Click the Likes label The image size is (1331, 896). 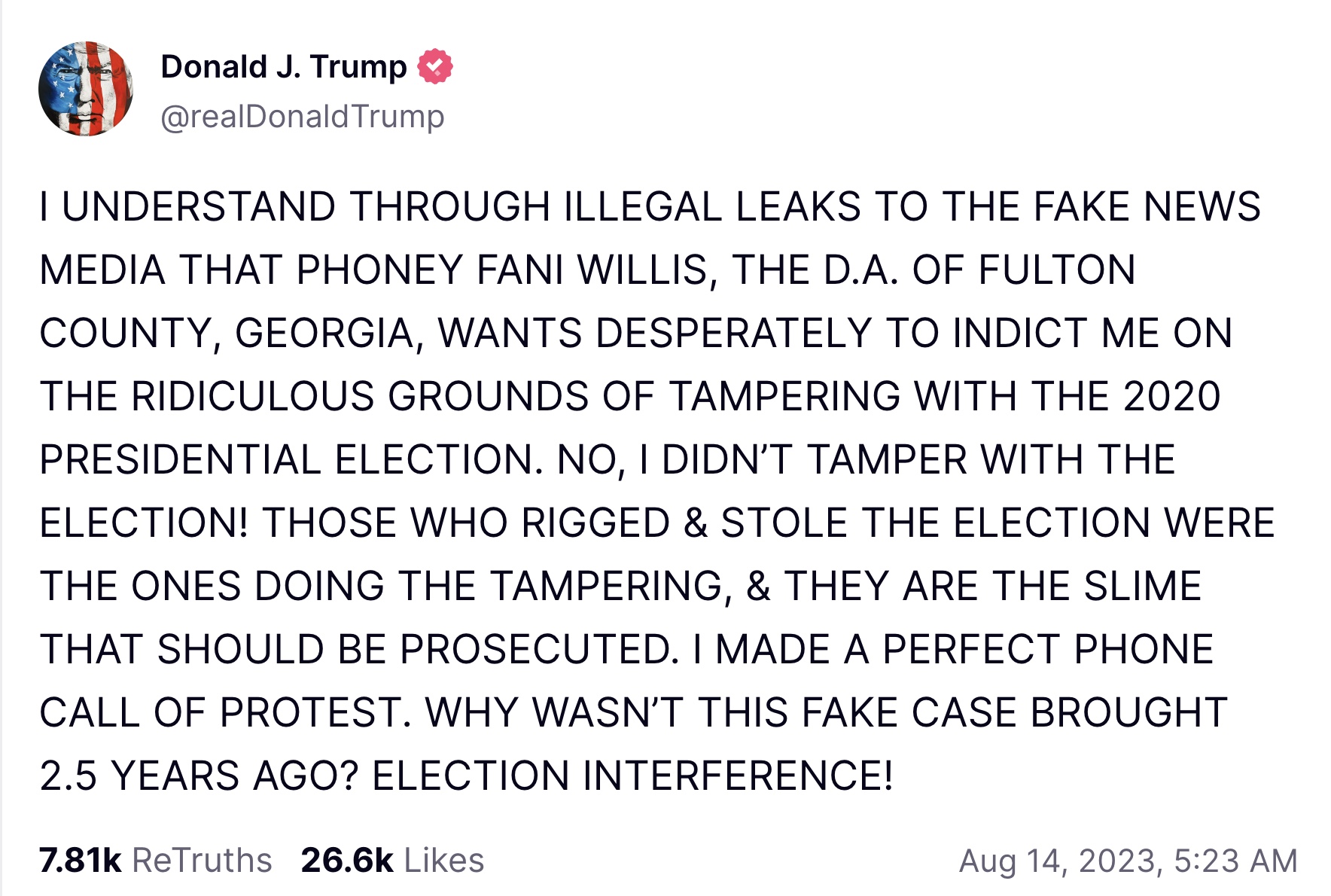[x=444, y=860]
